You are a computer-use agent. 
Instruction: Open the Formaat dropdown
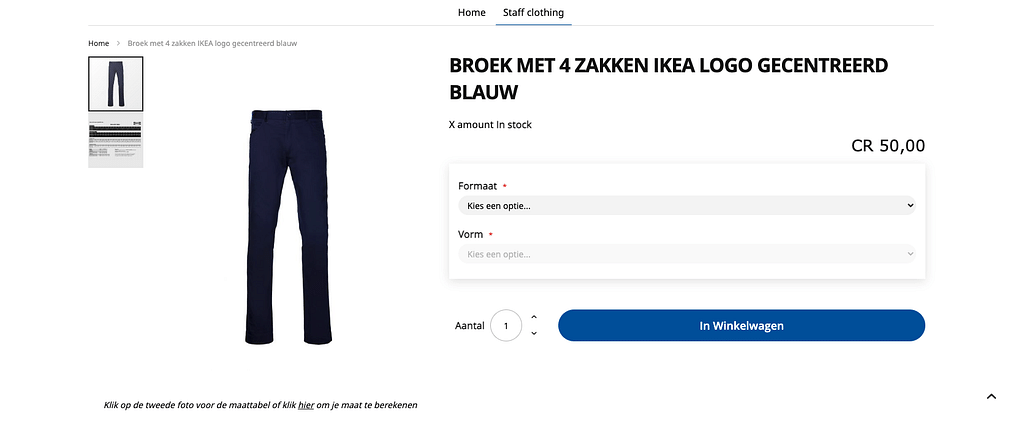686,205
